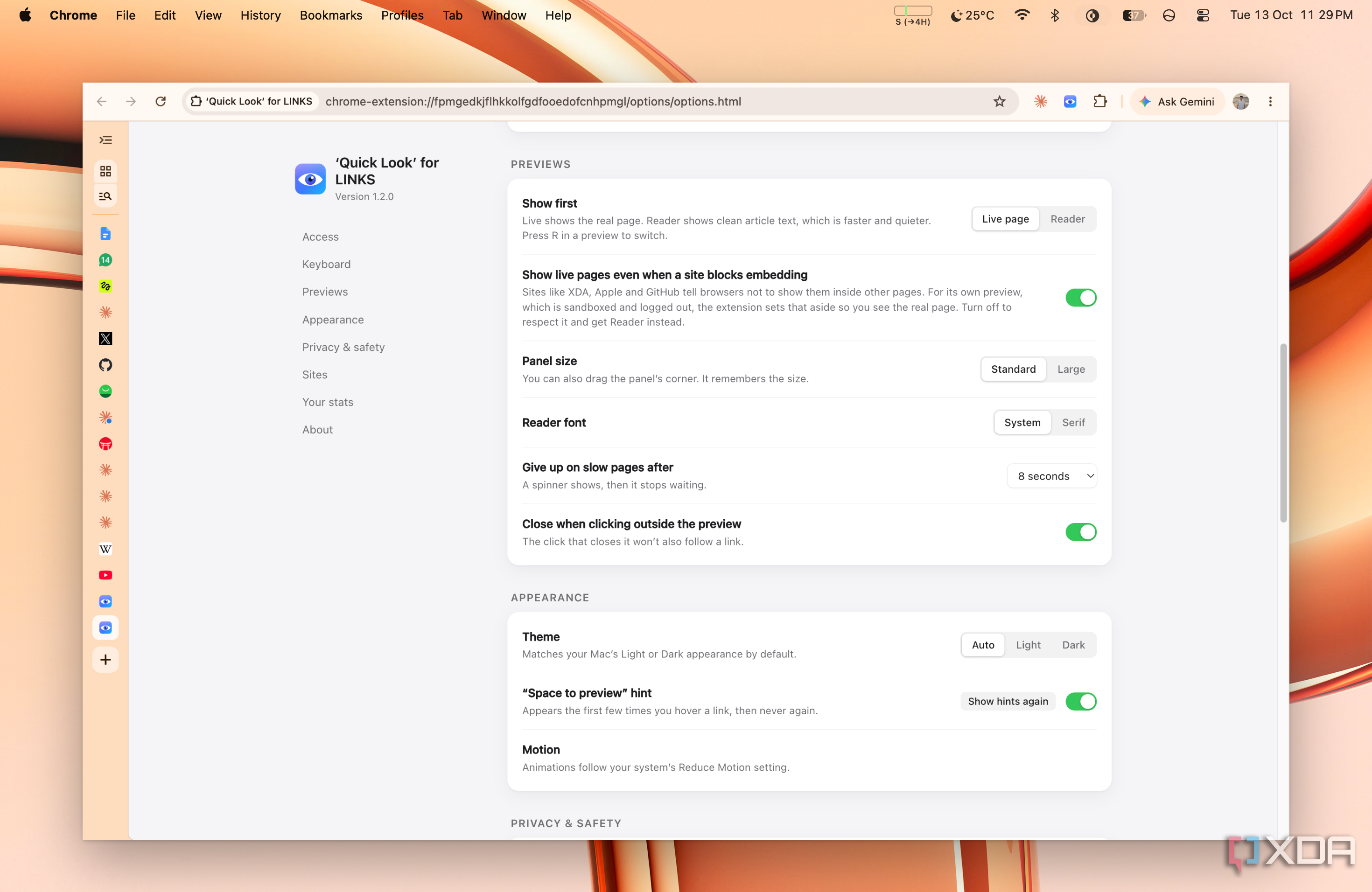This screenshot has width=1372, height=892.
Task: Bookmark this page with the star icon
Action: 1000,101
